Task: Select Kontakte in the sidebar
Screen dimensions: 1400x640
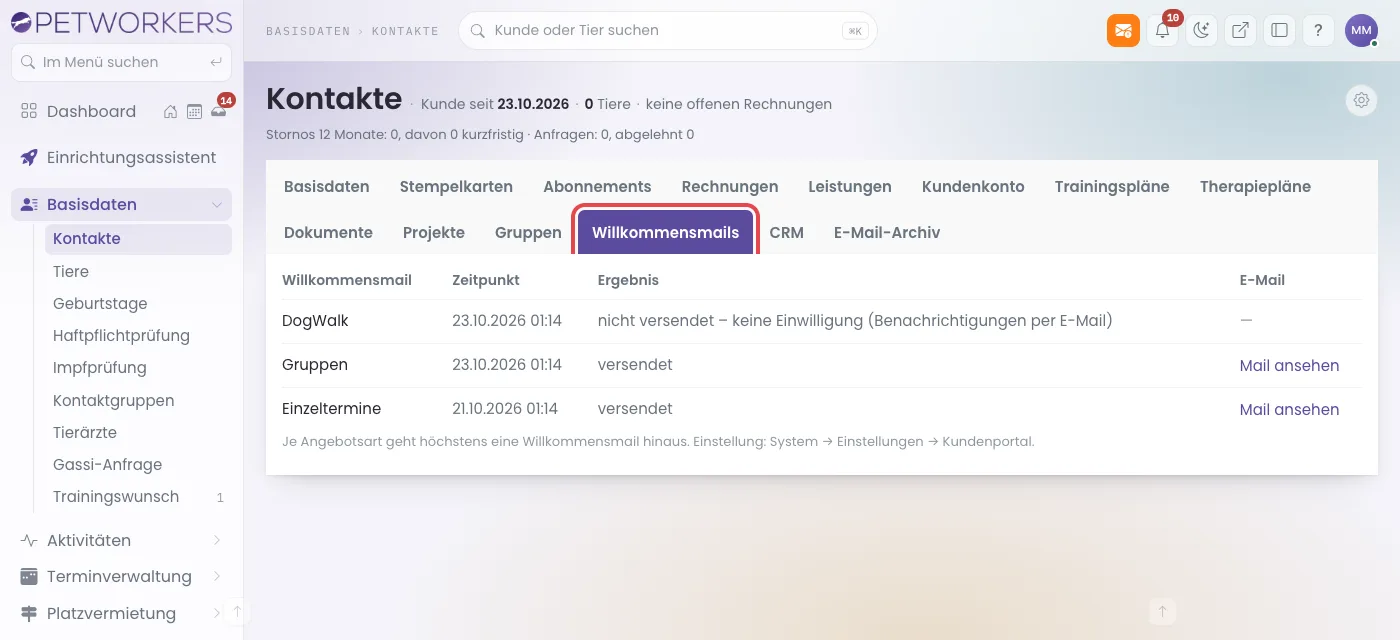Action: (138, 239)
